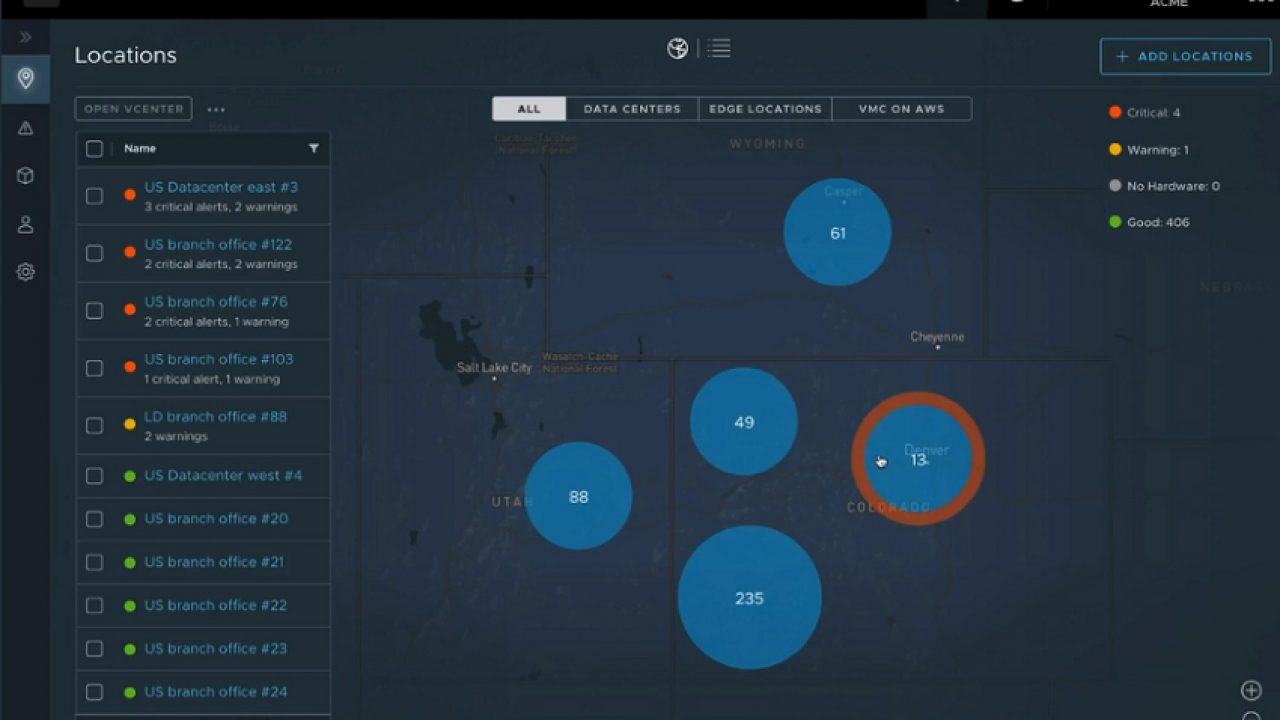Click the Good: 406 legend entry
The width and height of the screenshot is (1280, 720).
tap(1149, 222)
